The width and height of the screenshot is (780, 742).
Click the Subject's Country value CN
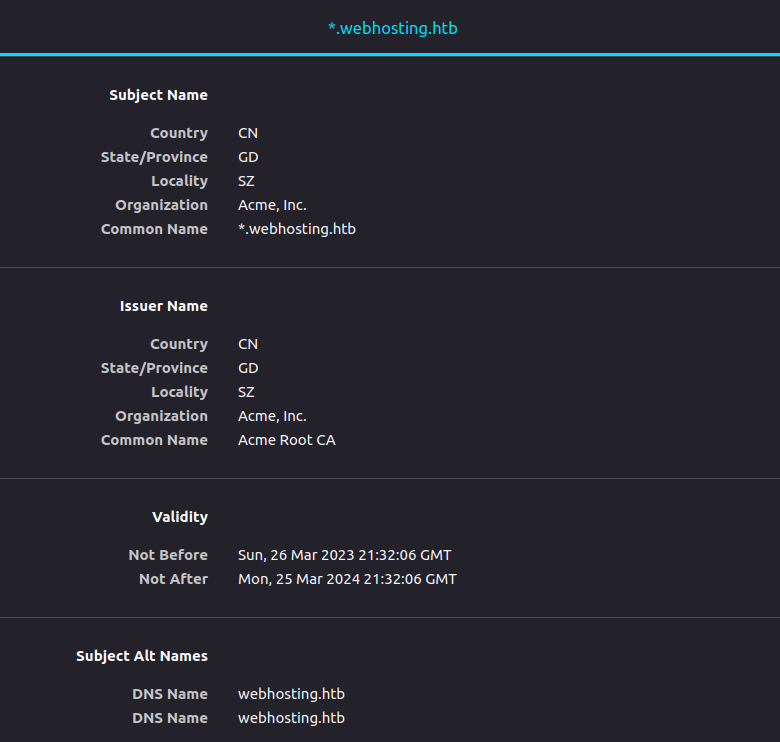(248, 133)
